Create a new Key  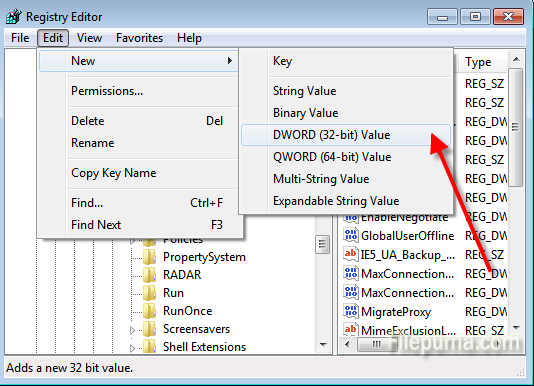click(x=346, y=61)
